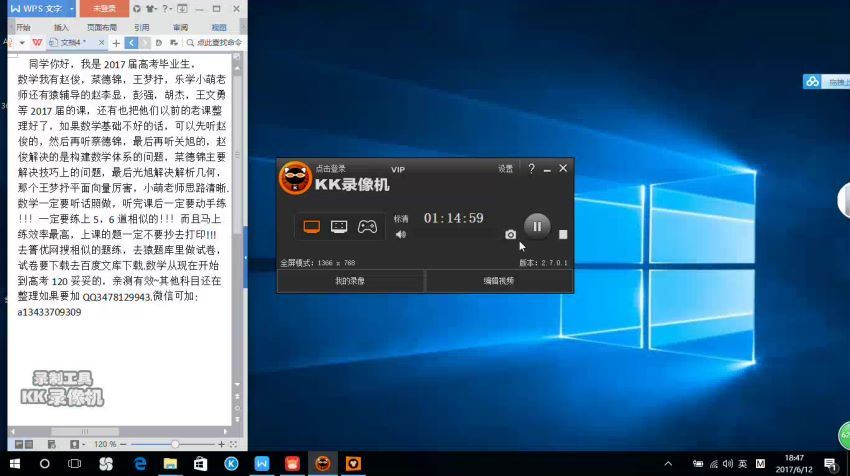Switch to the 文档4 document tab
The image size is (850, 476).
pos(72,42)
